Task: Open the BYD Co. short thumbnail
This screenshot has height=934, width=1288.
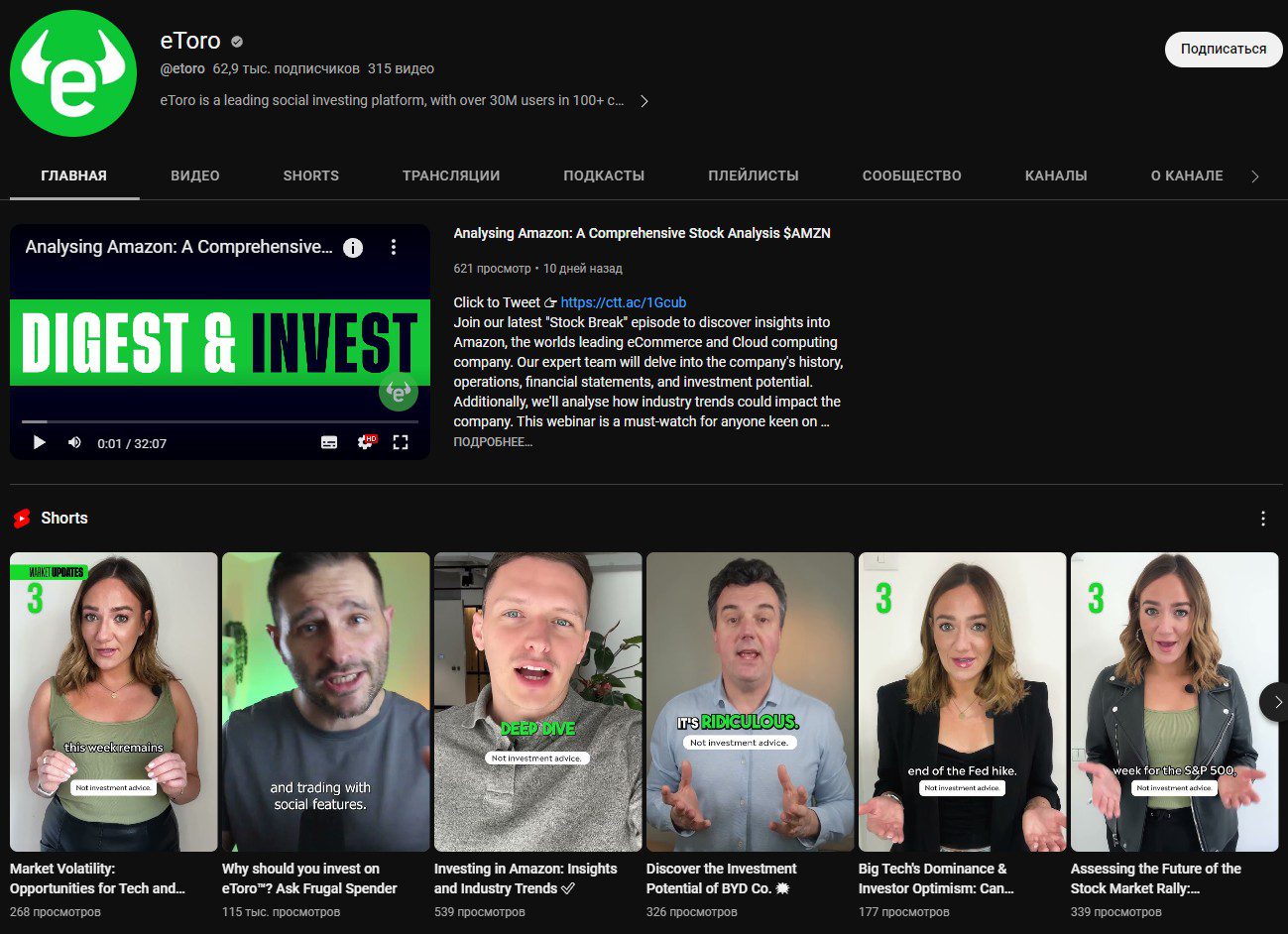Action: coord(751,702)
